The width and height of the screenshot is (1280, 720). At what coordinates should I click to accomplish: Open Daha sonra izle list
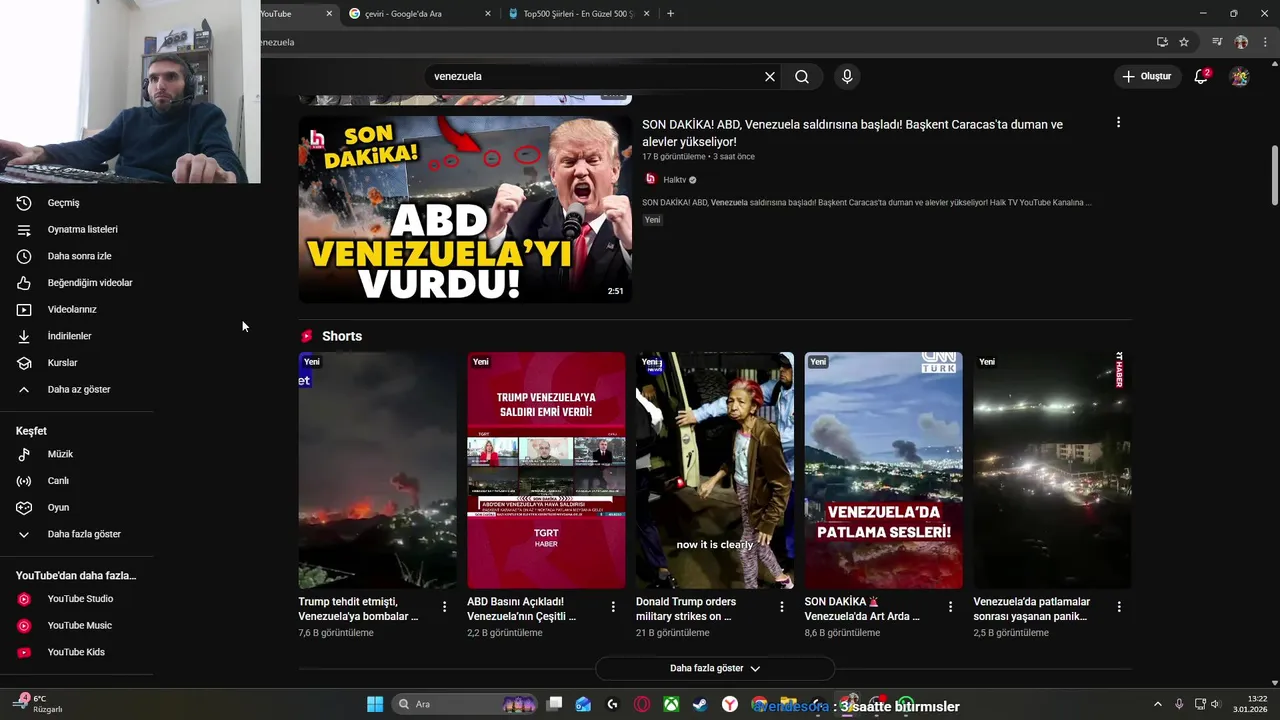pos(79,256)
